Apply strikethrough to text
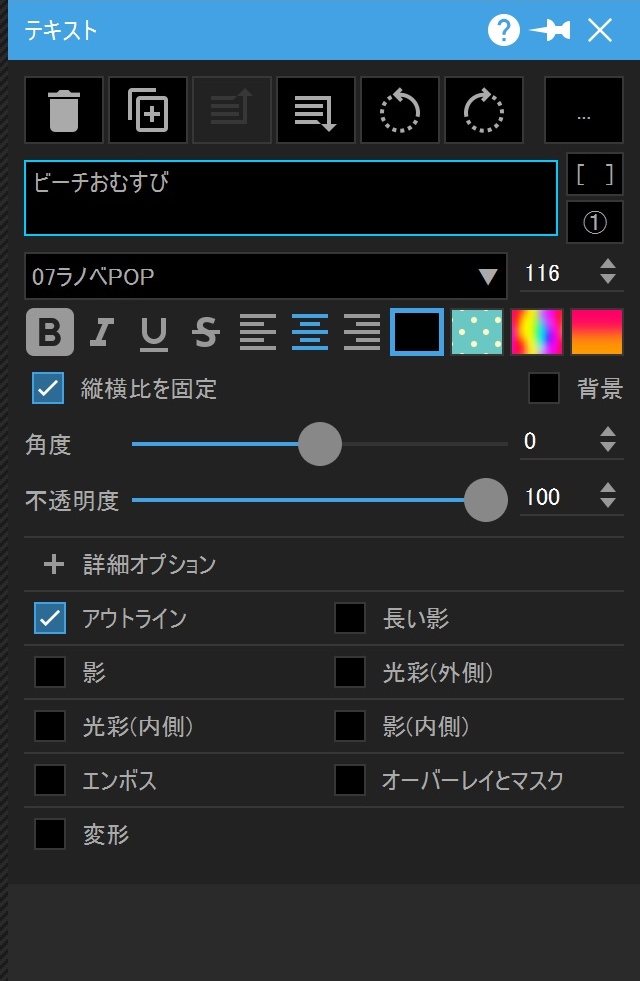The height and width of the screenshot is (981, 640). pos(205,332)
